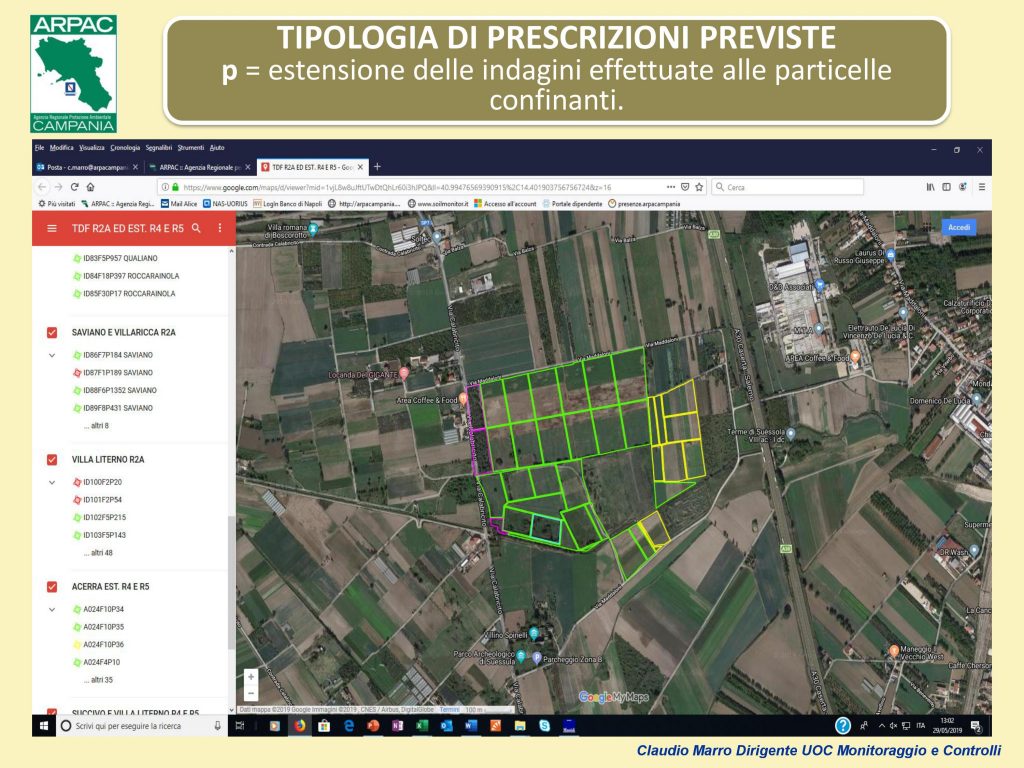The width and height of the screenshot is (1024, 768).
Task: Open the Cronologia menu
Action: tap(125, 148)
